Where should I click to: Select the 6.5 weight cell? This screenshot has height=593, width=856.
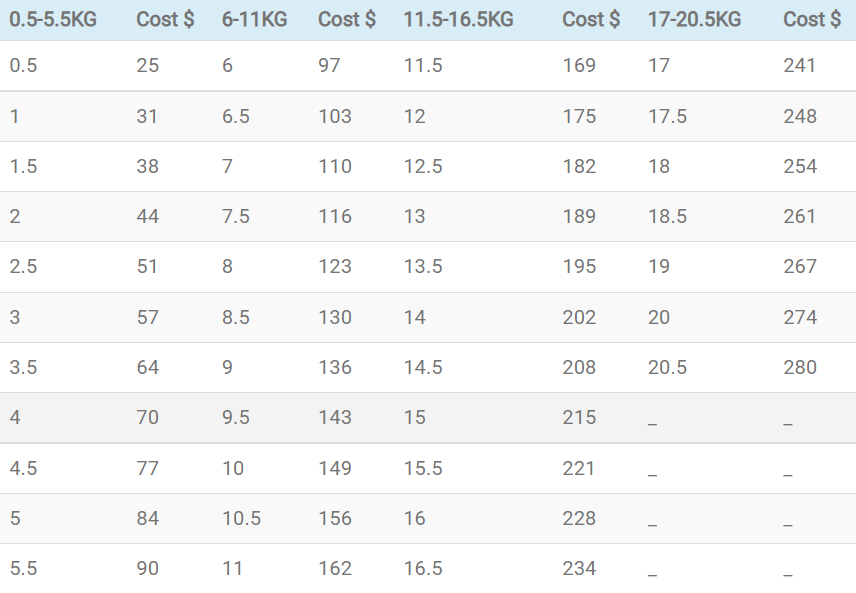point(236,116)
